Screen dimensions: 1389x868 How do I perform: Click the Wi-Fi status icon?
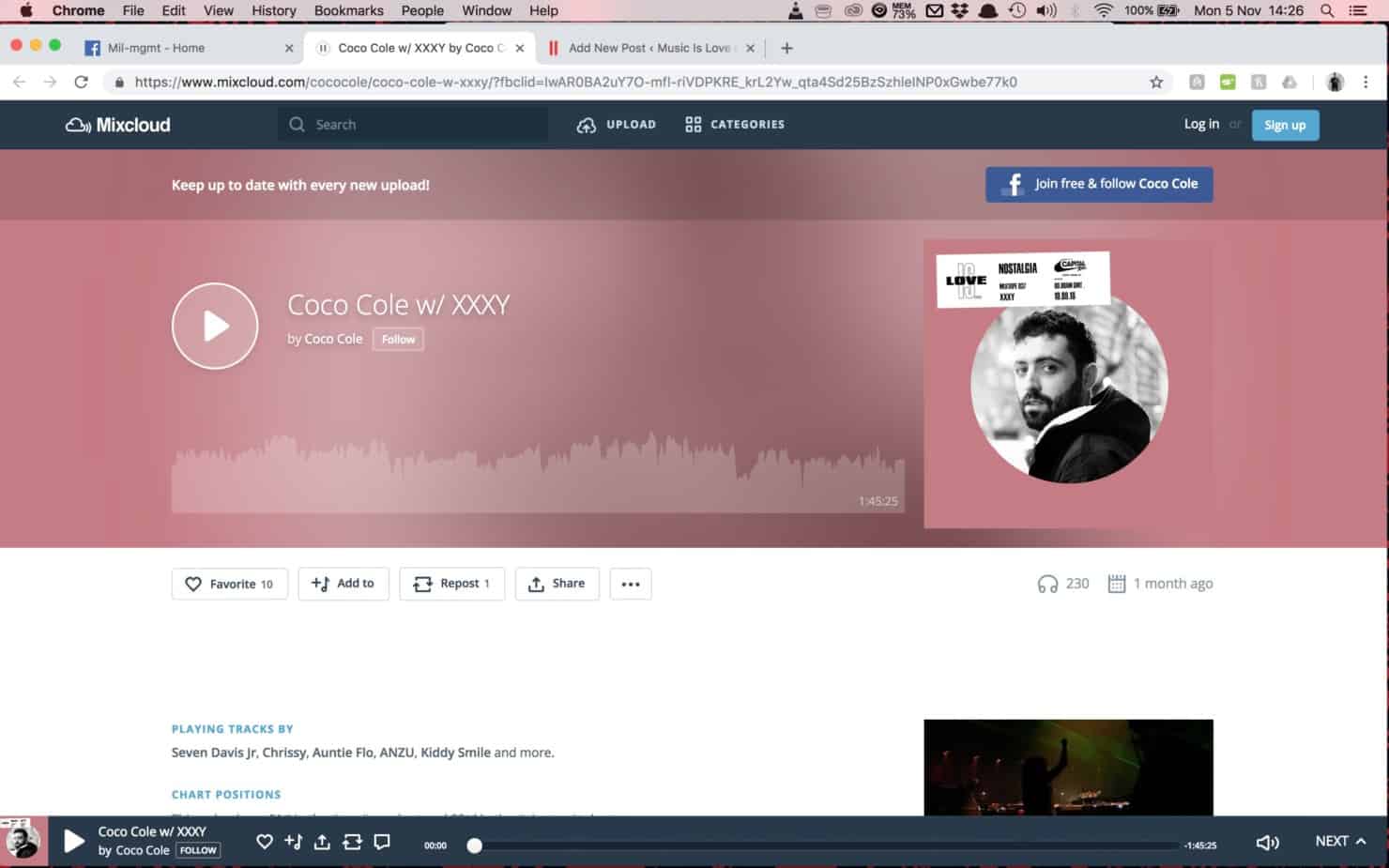tap(1104, 10)
